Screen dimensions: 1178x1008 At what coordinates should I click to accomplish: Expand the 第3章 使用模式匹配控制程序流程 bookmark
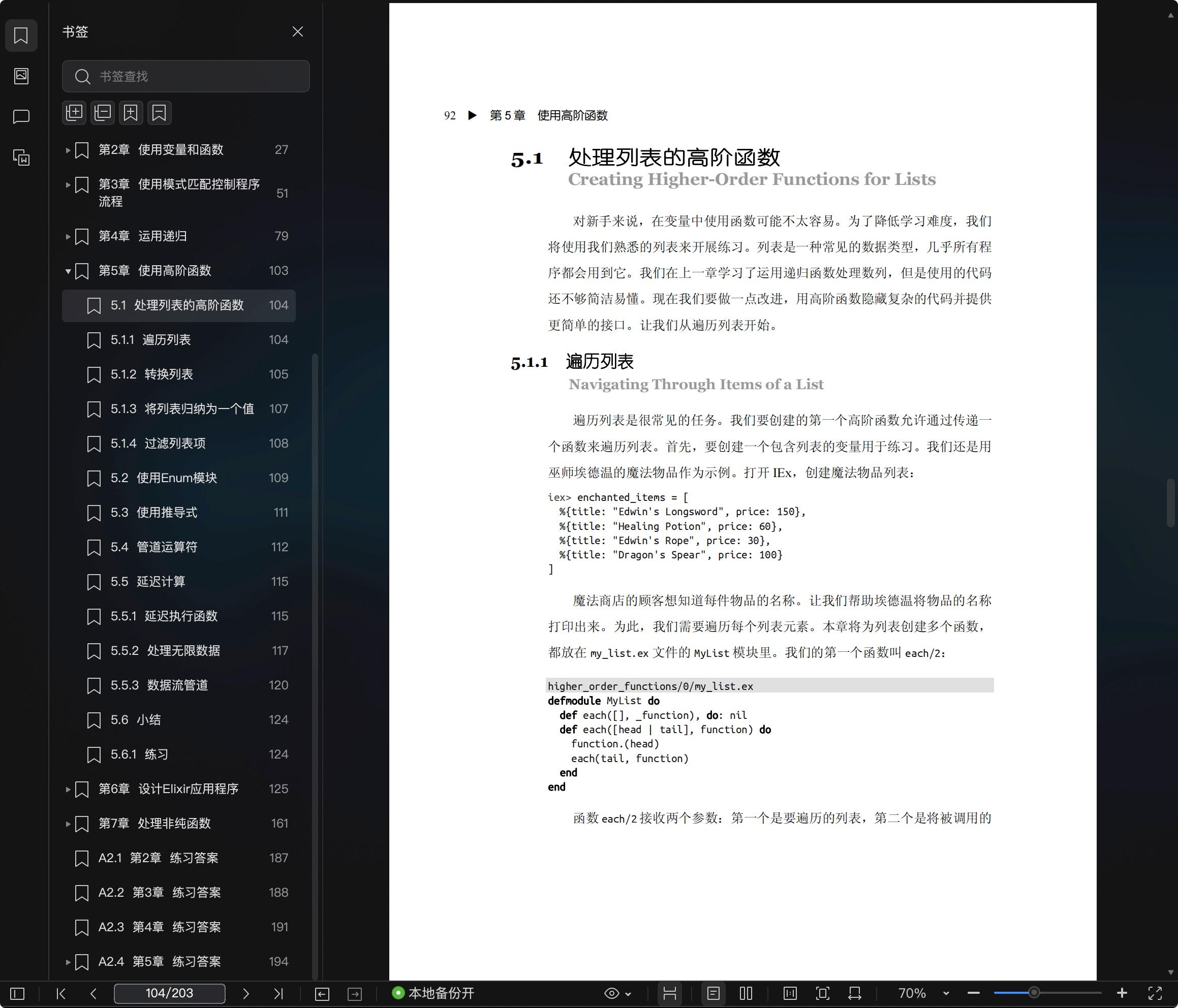[68, 185]
